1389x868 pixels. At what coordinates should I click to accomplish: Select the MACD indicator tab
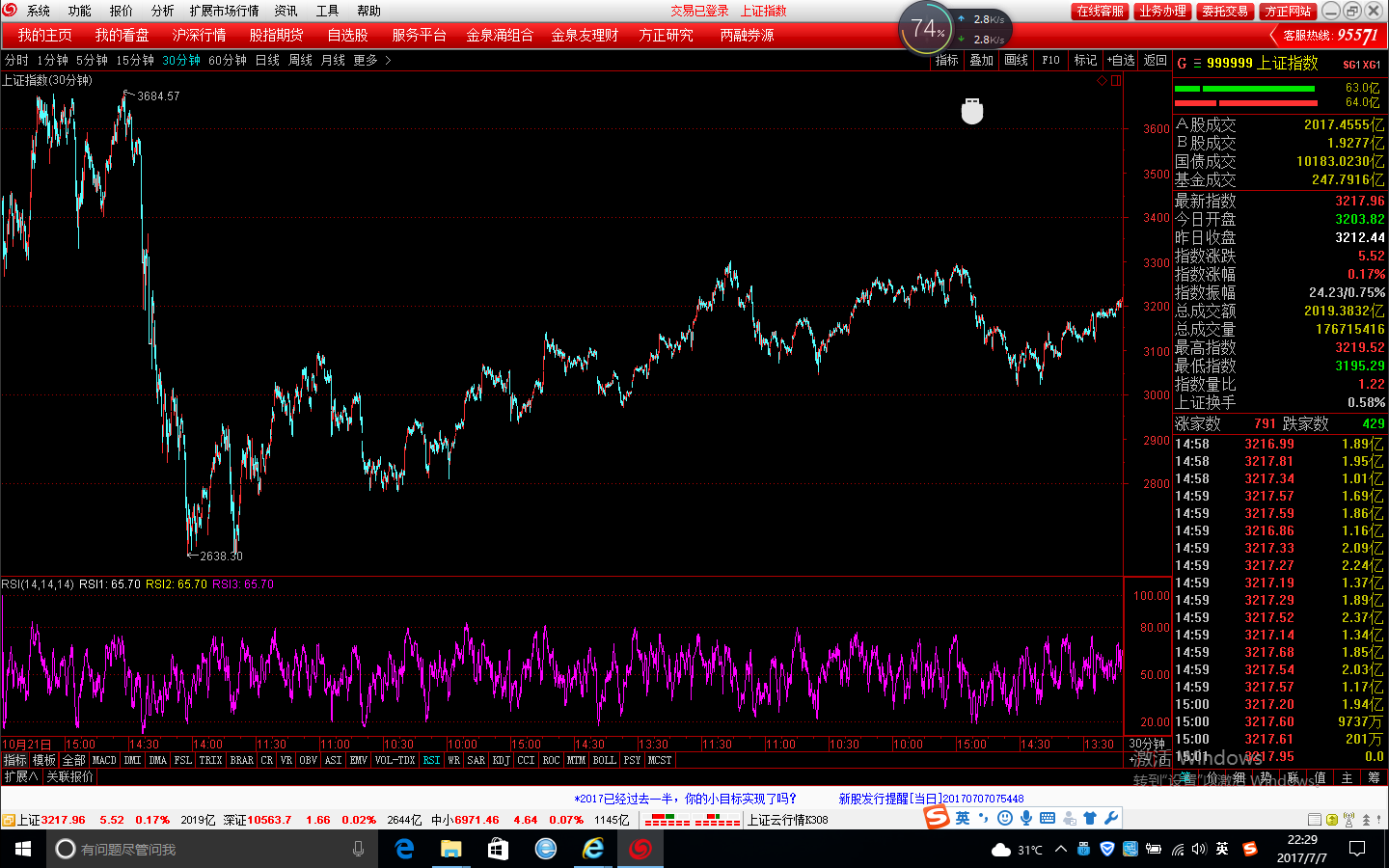(104, 760)
